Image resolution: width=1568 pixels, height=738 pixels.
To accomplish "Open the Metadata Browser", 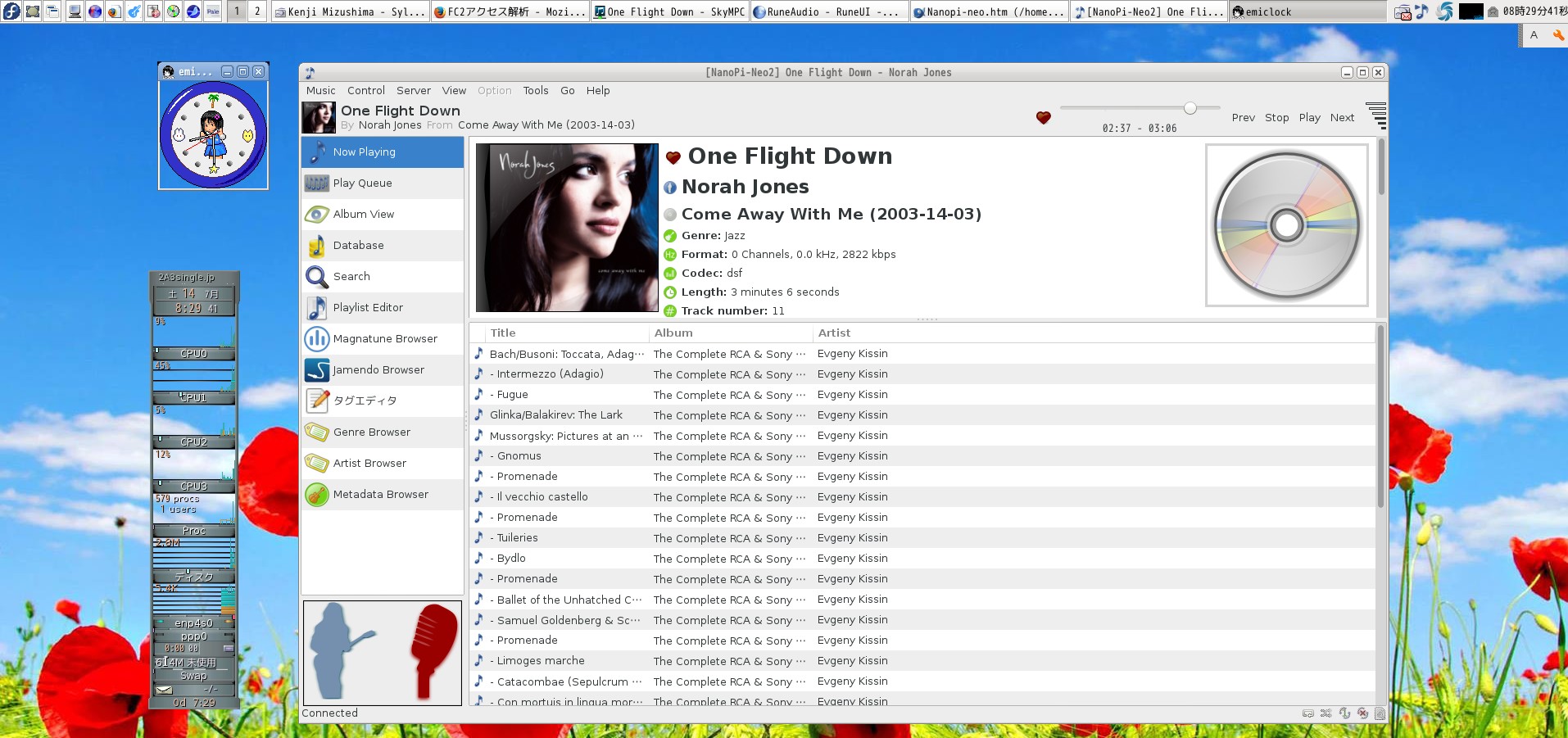I will [x=382, y=495].
